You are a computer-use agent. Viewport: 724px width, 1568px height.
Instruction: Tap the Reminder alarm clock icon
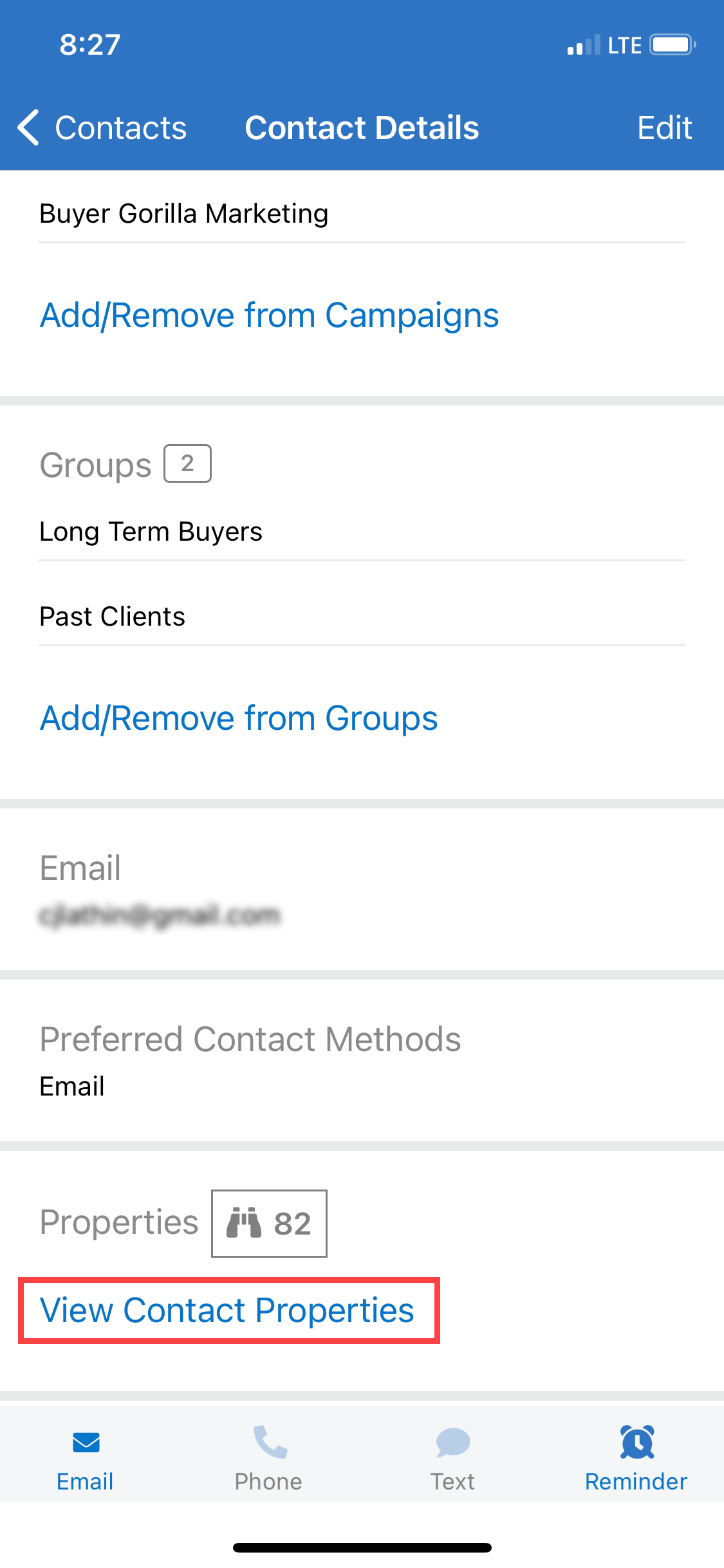(x=637, y=1442)
